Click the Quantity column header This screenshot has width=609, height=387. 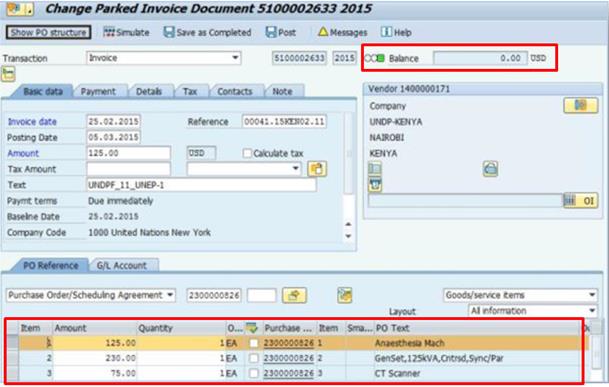click(x=181, y=328)
